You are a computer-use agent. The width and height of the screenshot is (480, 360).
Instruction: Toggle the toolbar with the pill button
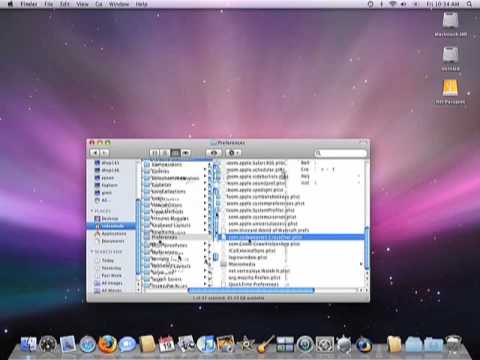click(x=363, y=142)
